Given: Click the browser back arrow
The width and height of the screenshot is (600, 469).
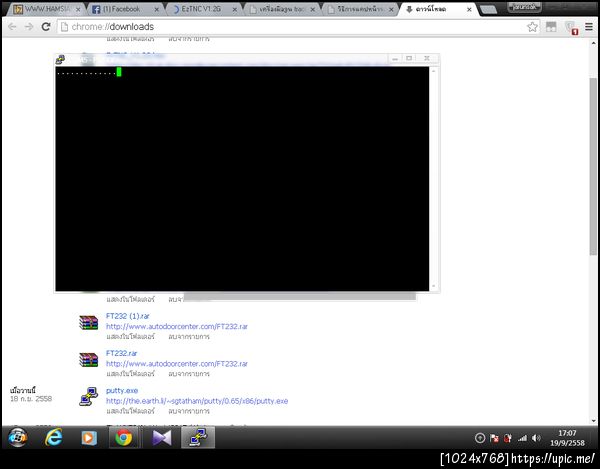Looking at the screenshot, I should [x=12, y=26].
